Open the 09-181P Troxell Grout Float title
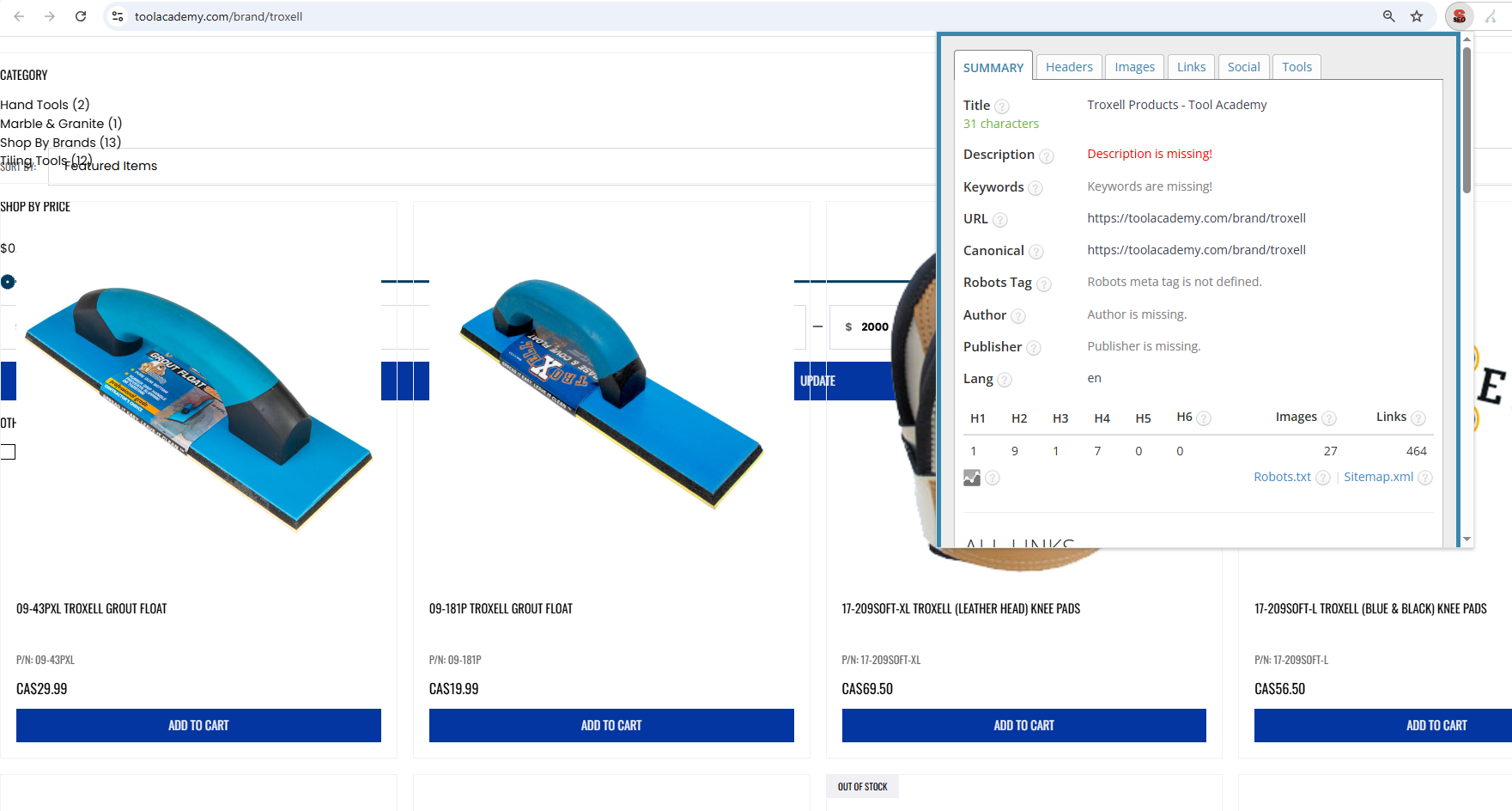Viewport: 1512px width, 811px height. pos(501,608)
